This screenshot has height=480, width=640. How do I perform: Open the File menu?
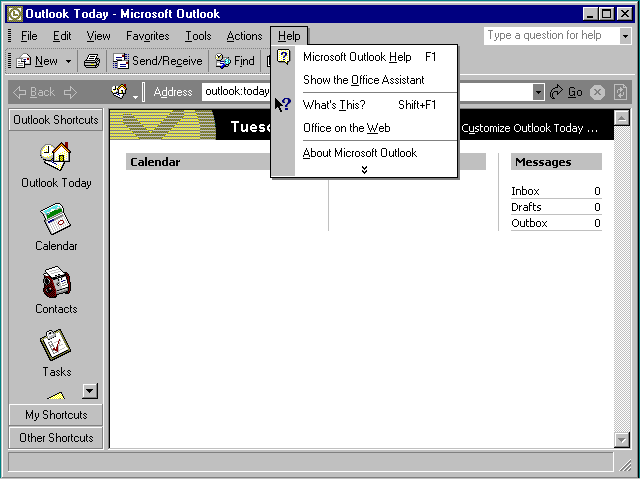[29, 36]
